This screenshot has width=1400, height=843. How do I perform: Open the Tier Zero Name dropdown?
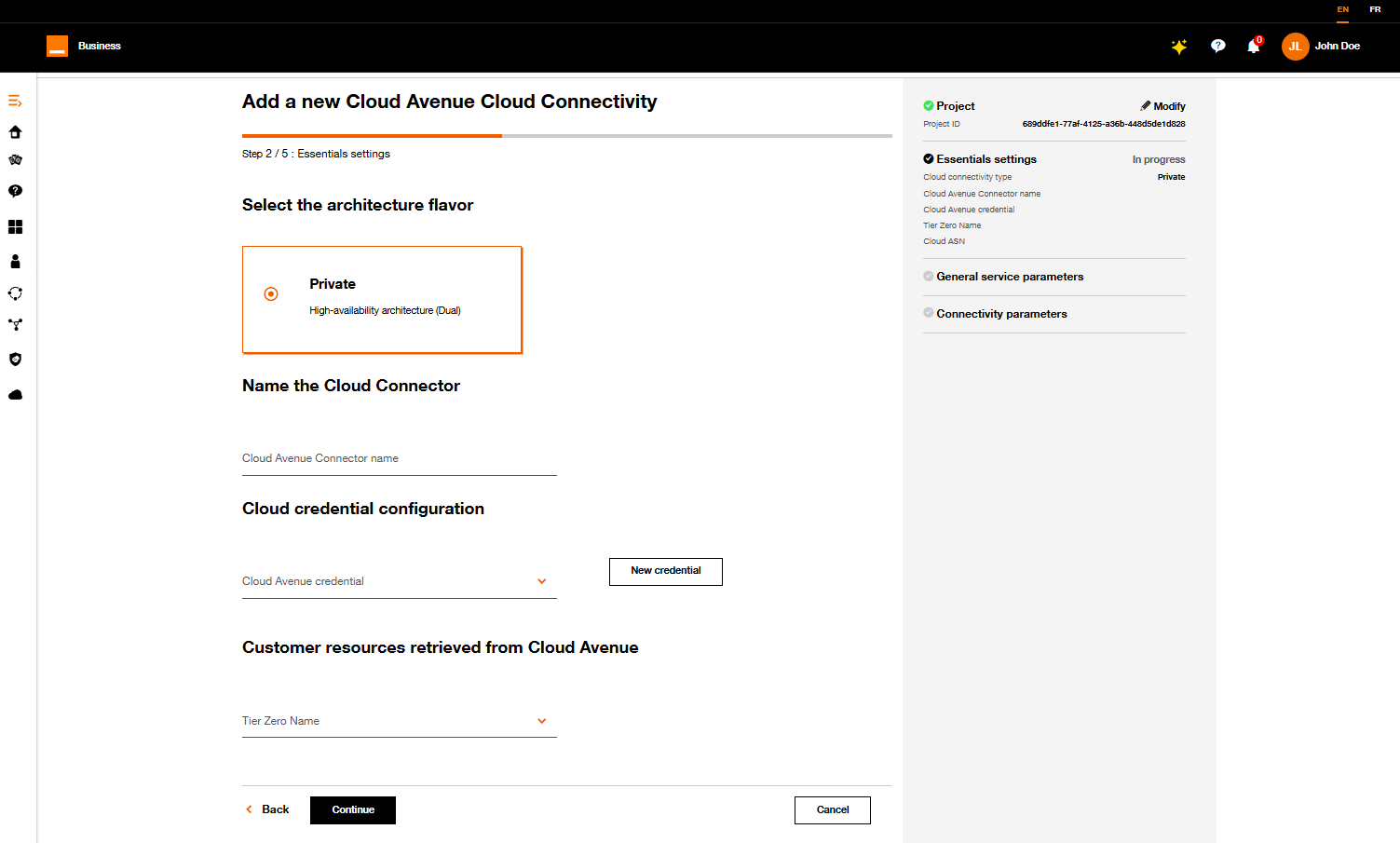tap(400, 721)
